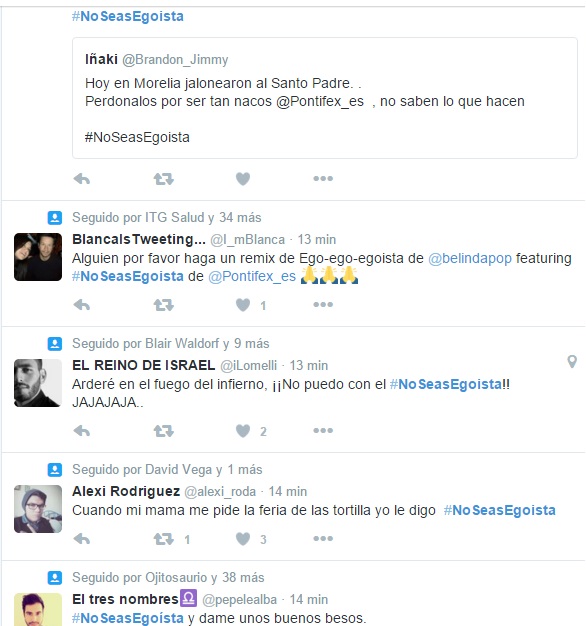Screen dimensions: 586x626
Task: Retweet Alexi Rodriguez's tortilla tweet
Action: pos(164,539)
